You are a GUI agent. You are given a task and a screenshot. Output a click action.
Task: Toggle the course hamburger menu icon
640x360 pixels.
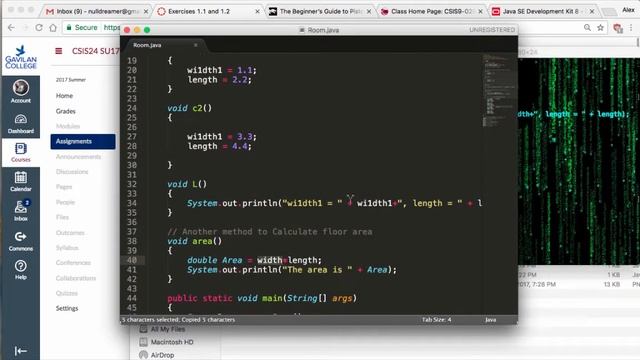(59, 51)
